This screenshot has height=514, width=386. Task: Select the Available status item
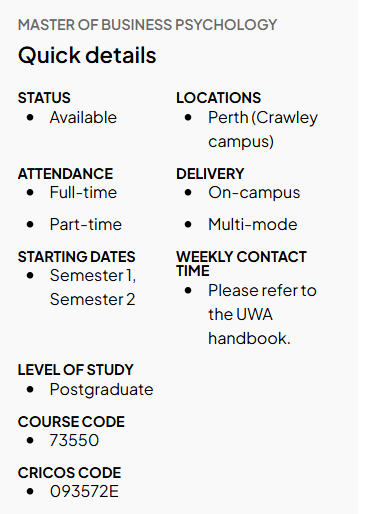click(83, 117)
